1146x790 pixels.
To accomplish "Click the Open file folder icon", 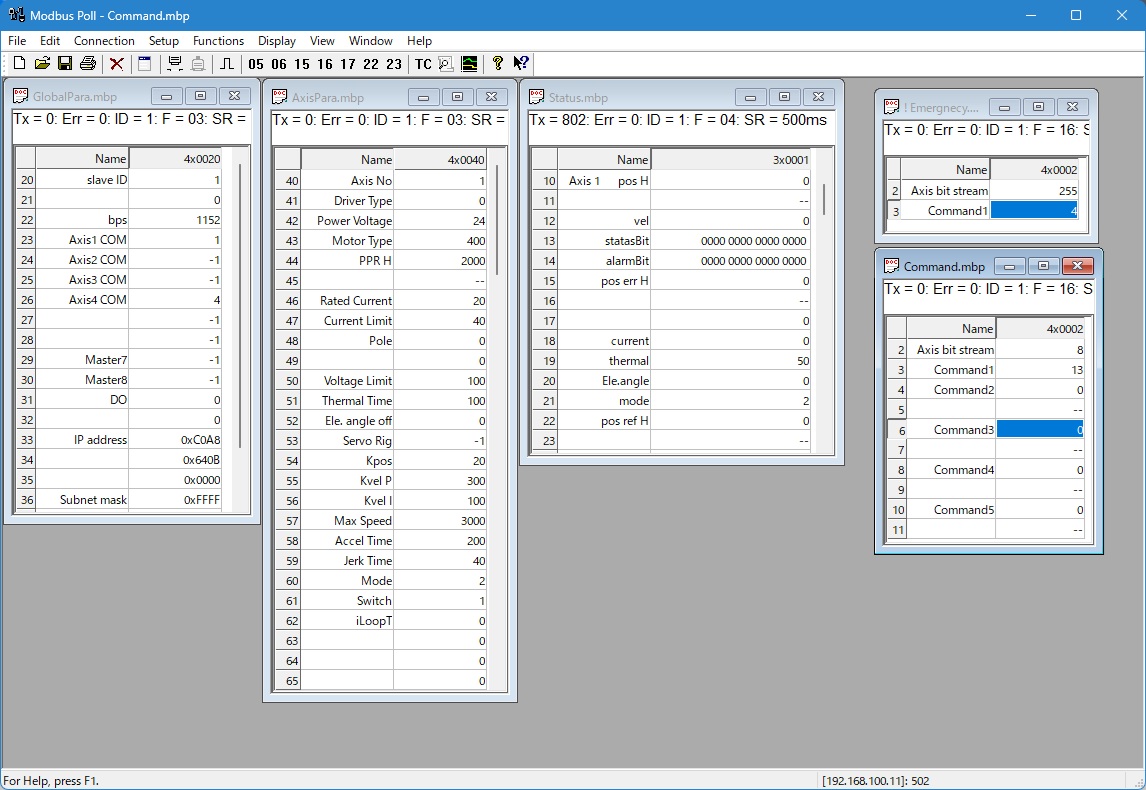I will click(x=42, y=64).
